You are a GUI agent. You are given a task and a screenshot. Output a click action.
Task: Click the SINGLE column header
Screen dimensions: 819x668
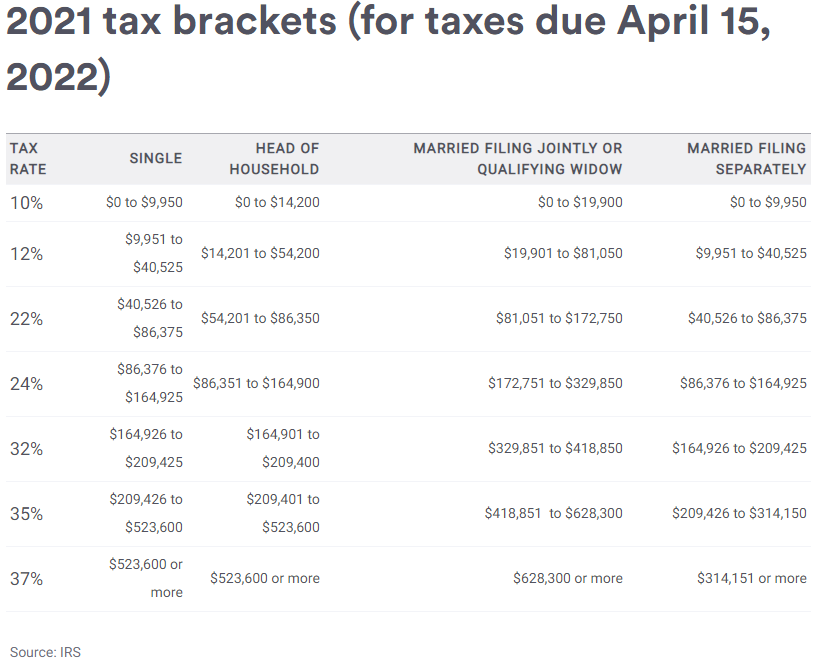coord(156,158)
